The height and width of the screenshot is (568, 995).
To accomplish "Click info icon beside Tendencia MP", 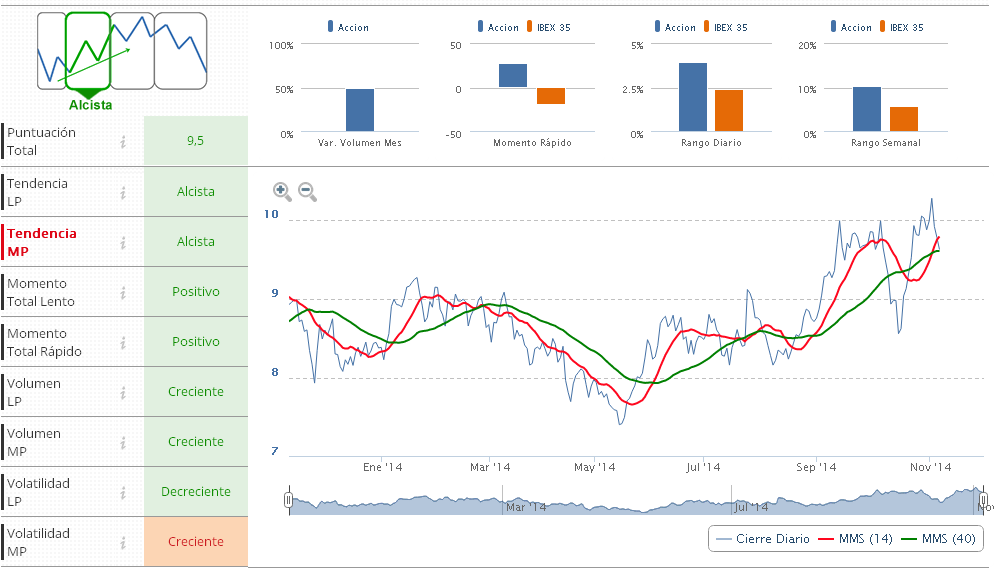I will tap(123, 242).
